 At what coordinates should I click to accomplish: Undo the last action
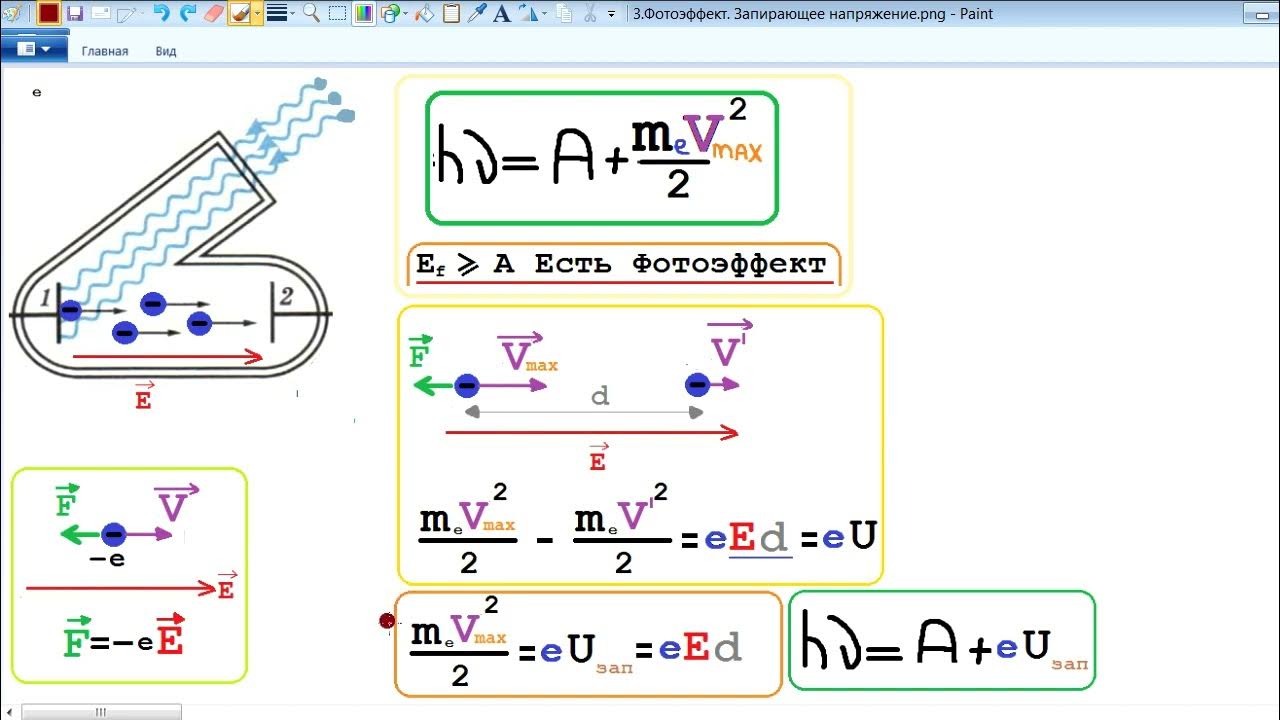point(161,13)
